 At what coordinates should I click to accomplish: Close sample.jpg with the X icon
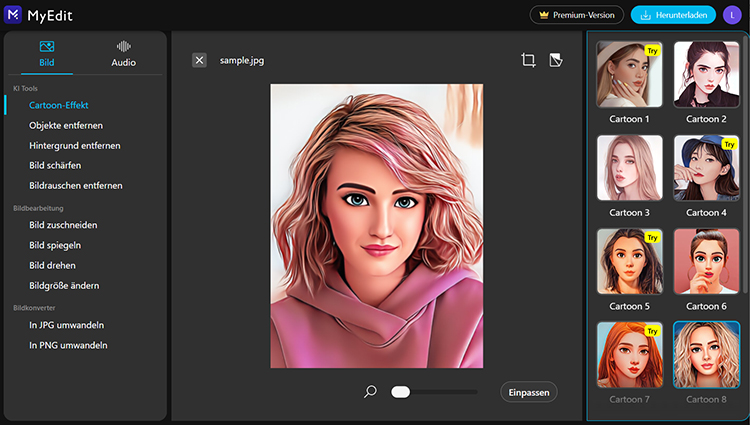click(x=200, y=60)
